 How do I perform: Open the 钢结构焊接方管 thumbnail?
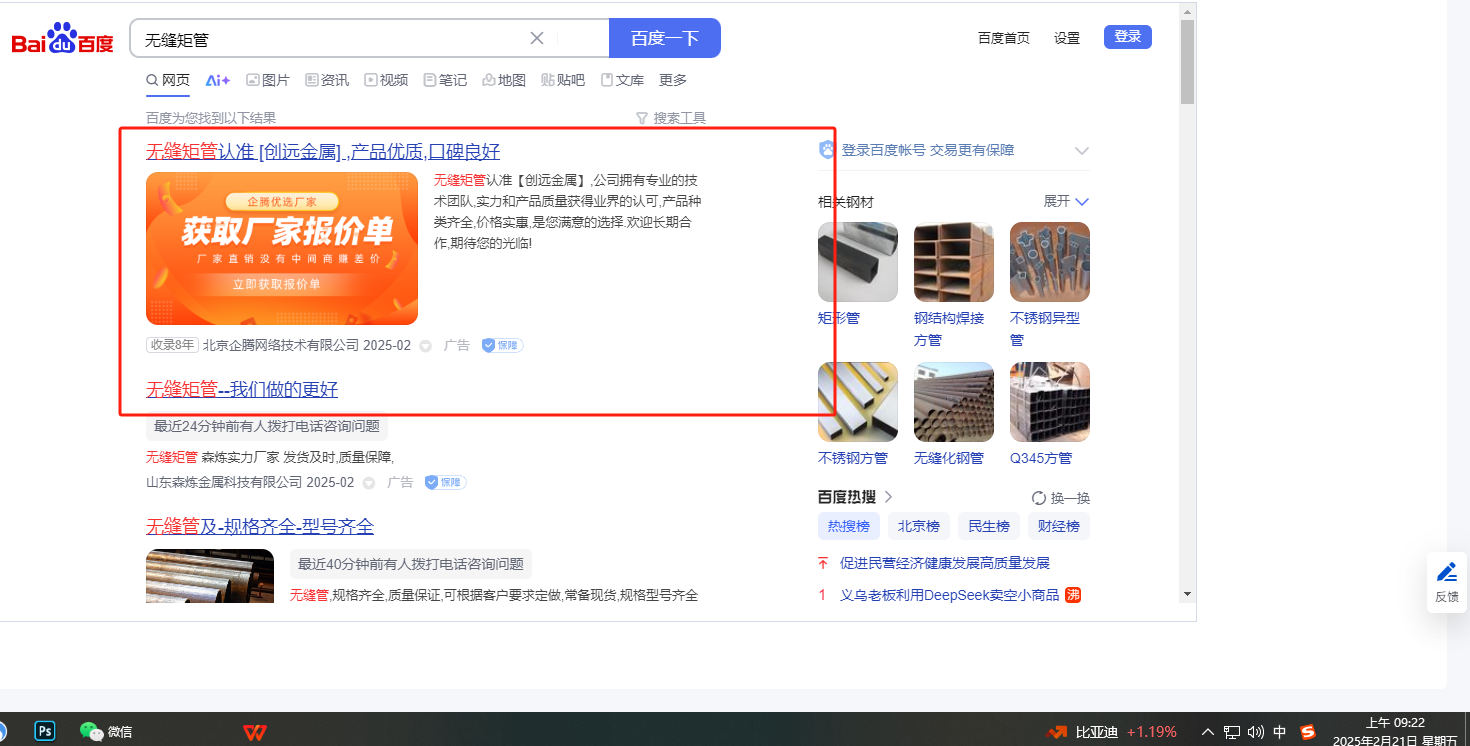pos(954,262)
